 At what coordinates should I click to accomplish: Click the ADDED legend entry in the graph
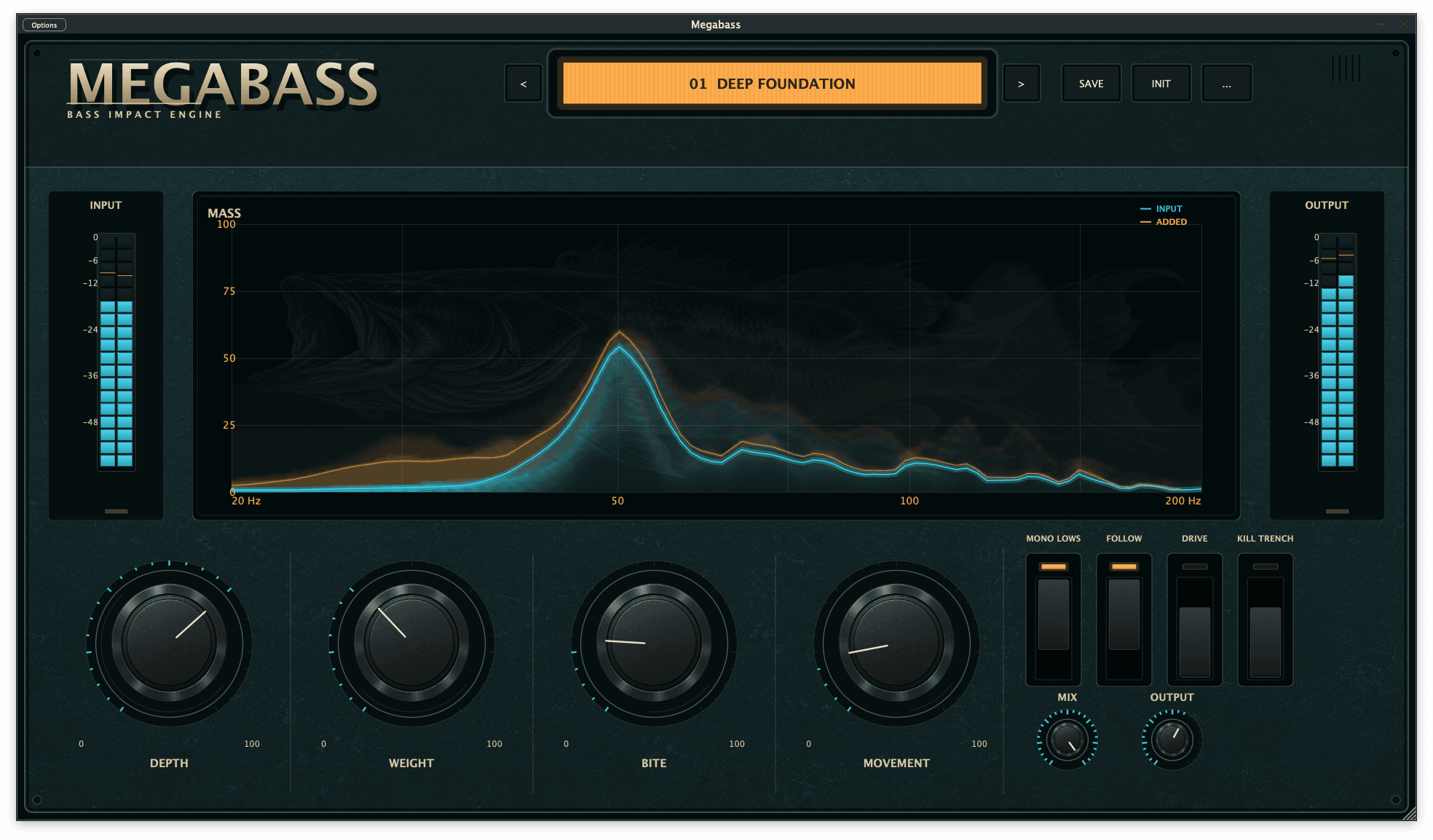(1164, 222)
